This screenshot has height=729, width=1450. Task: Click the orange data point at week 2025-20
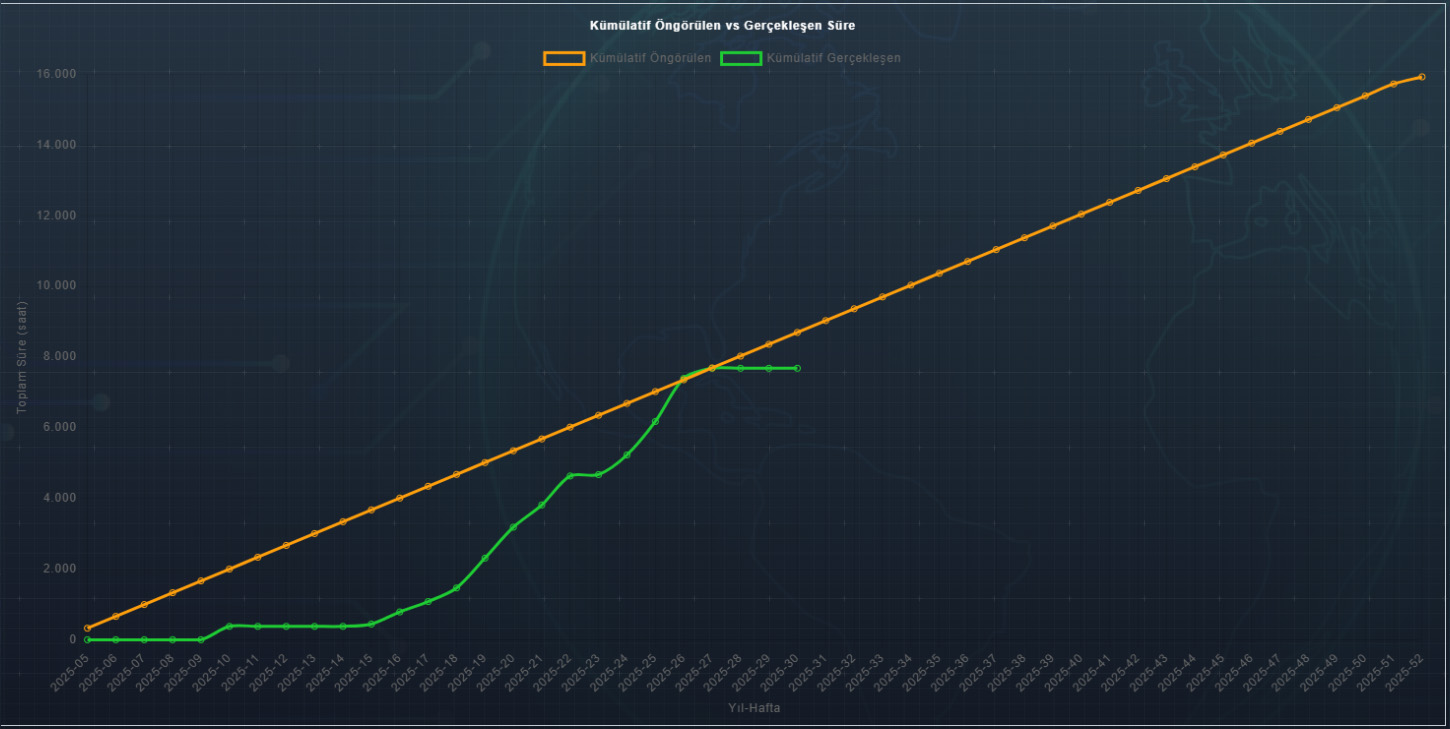[513, 451]
